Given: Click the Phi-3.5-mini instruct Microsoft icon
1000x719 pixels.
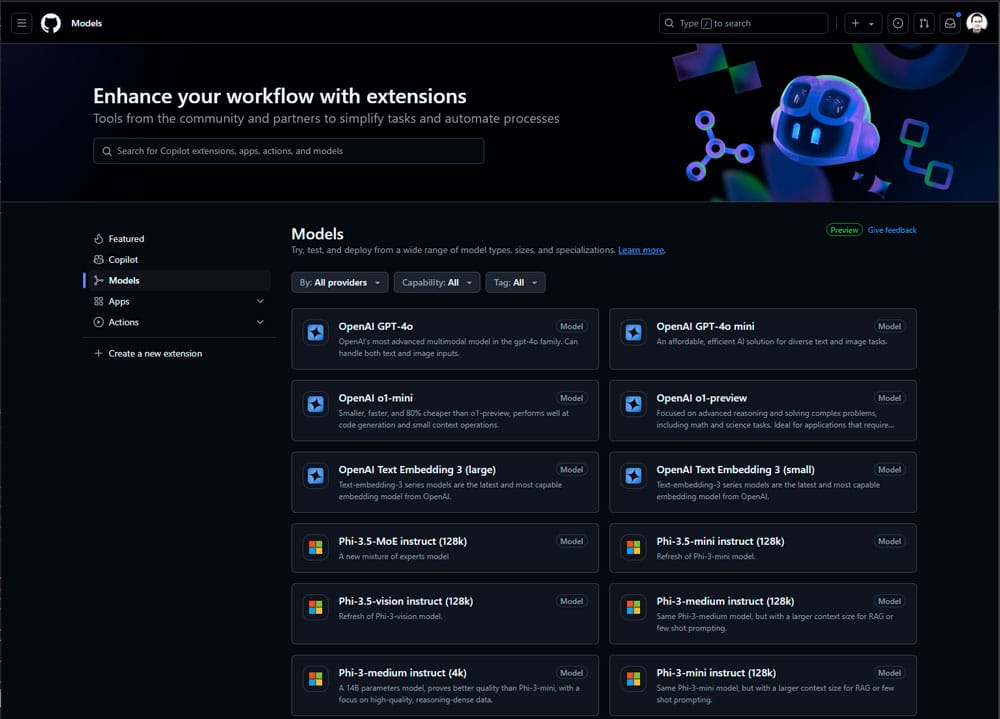Looking at the screenshot, I should tap(633, 547).
